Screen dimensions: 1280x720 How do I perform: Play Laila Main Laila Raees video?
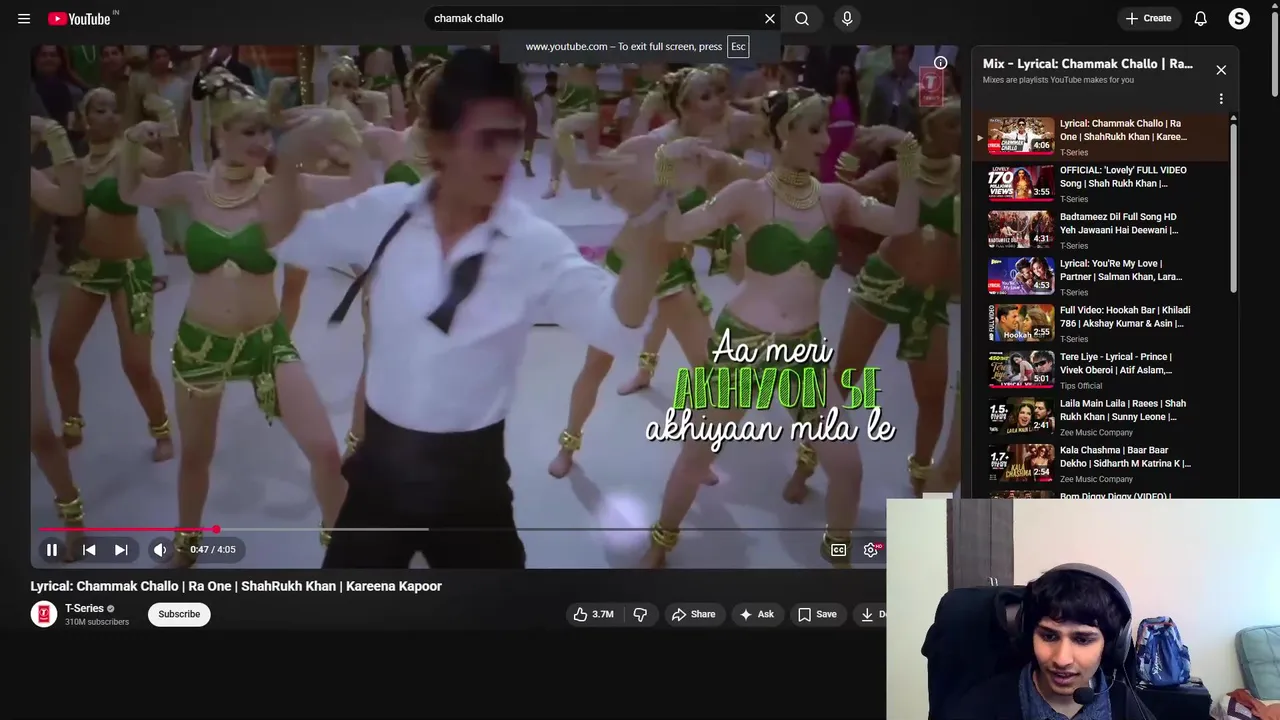coord(1100,418)
